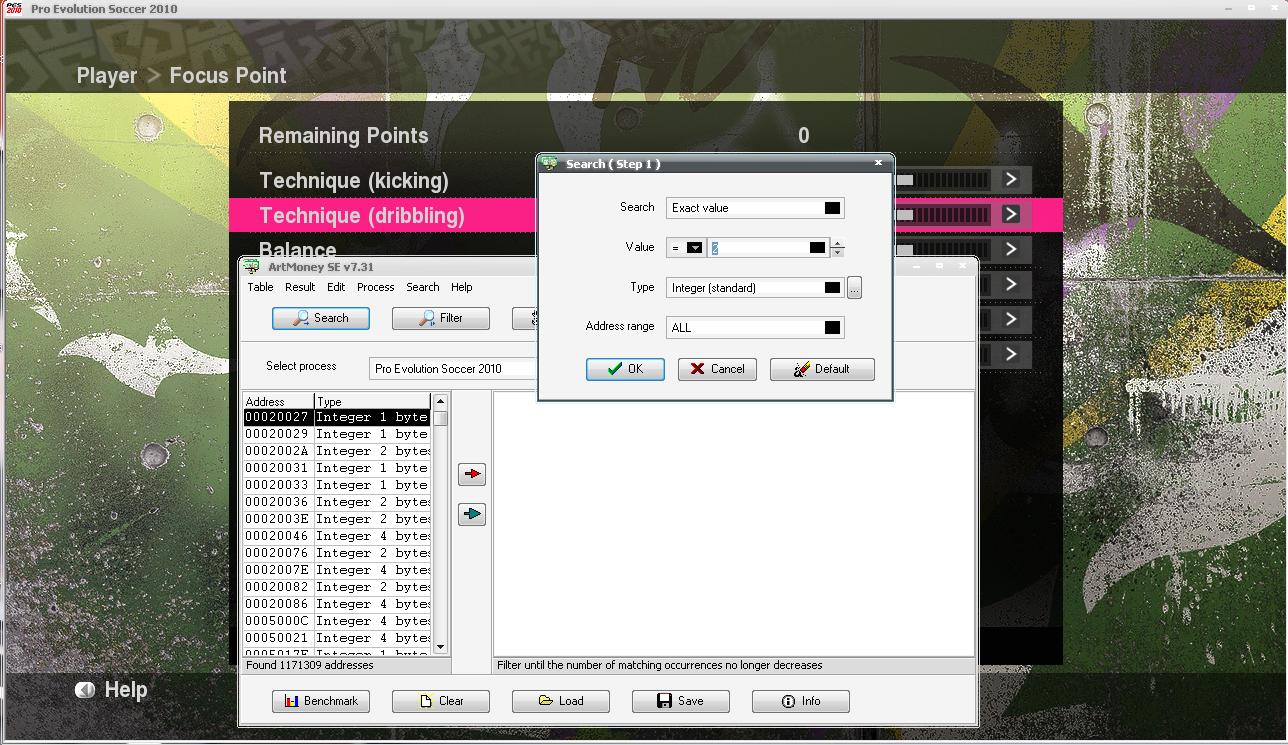Select address row 00050021
This screenshot has width=1288, height=745.
337,638
